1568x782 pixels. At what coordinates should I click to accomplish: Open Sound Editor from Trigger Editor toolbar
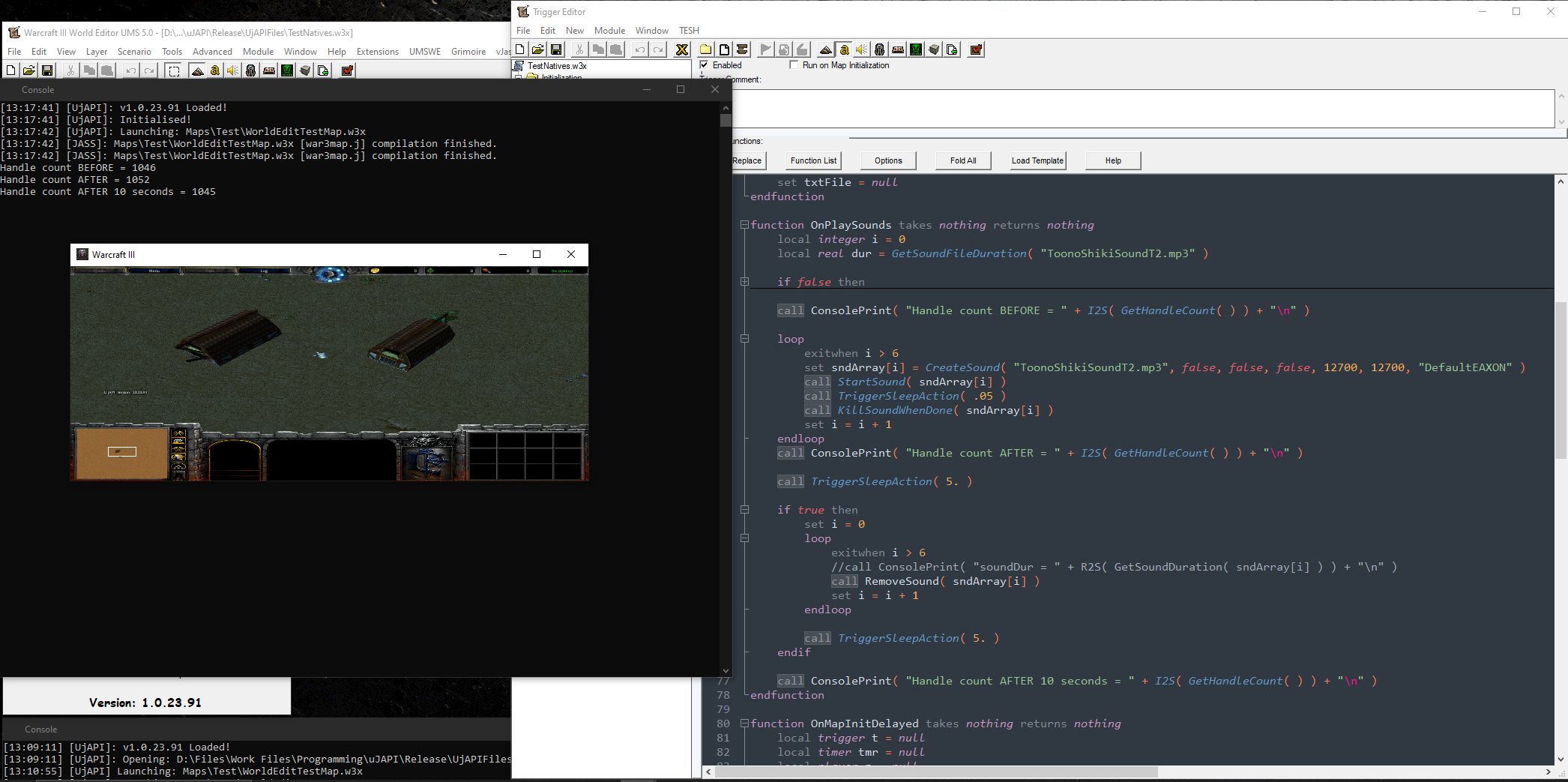(862, 49)
